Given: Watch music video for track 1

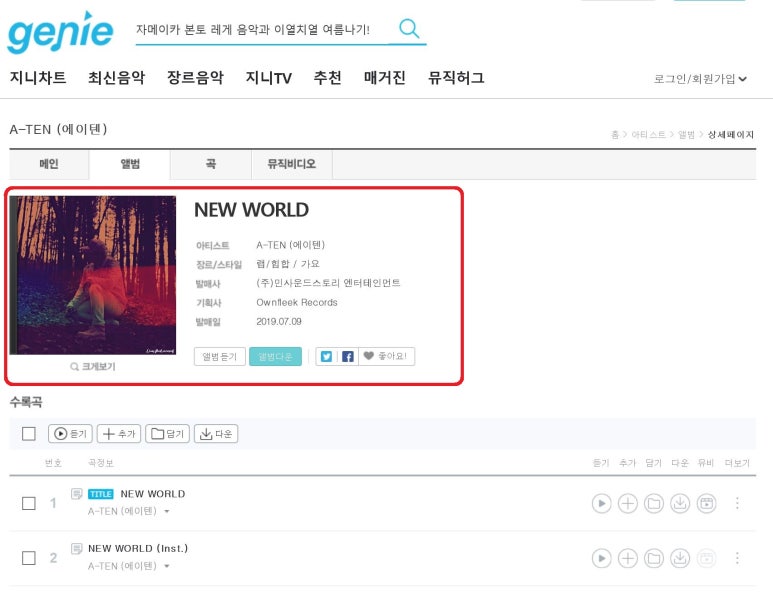Looking at the screenshot, I should [706, 503].
